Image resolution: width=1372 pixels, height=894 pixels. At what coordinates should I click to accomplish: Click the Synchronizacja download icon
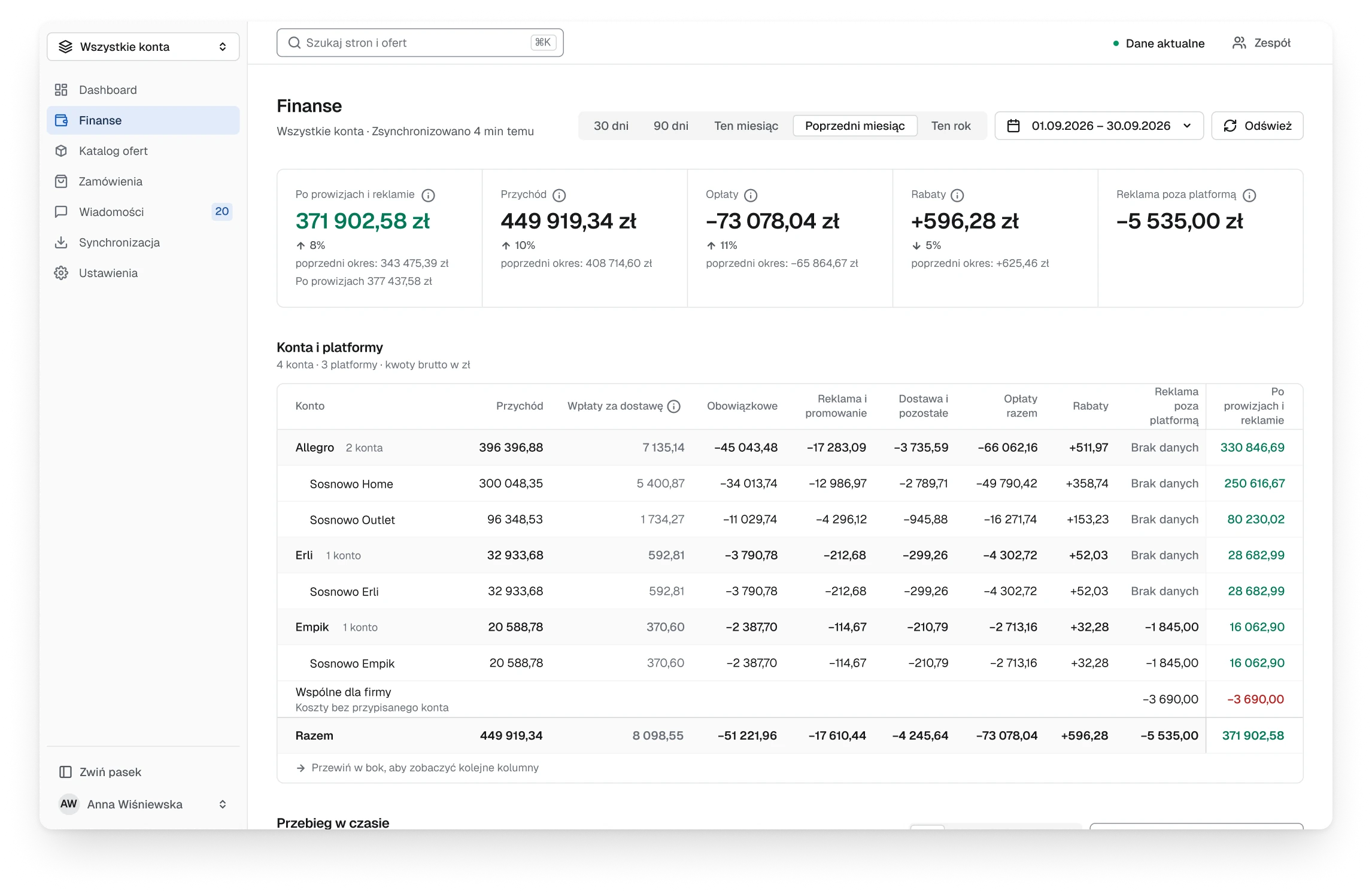coord(61,242)
